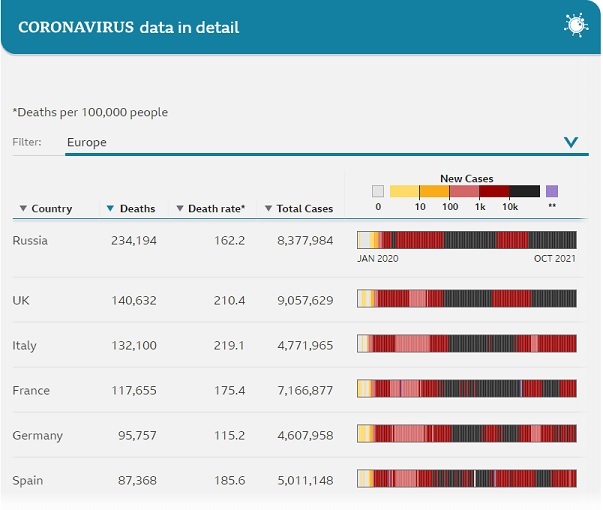Viewport: 603px width, 510px height.
Task: Sort the table by Deaths column
Action: pyautogui.click(x=131, y=208)
